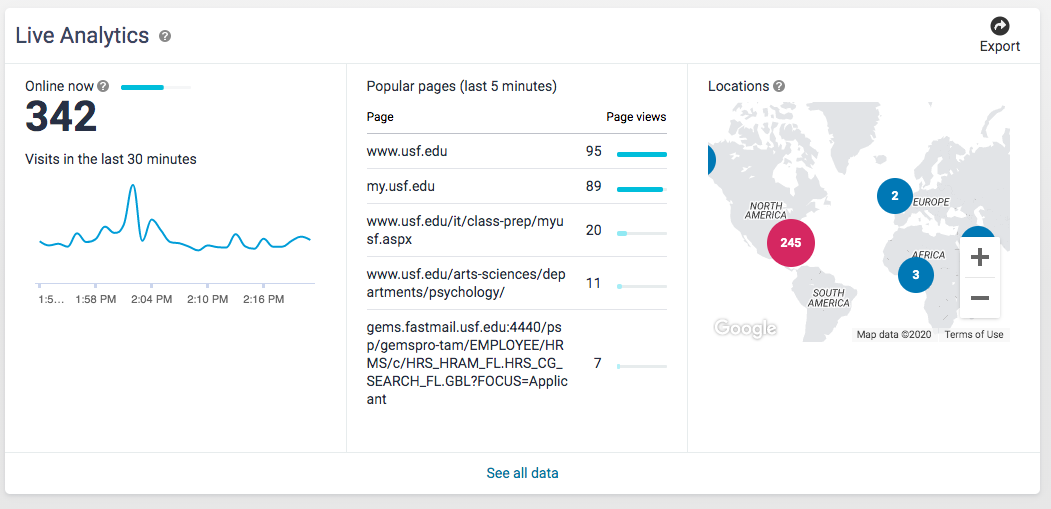Viewport: 1051px width, 509px height.
Task: Open the class-prep myusf.aspx page entry
Action: (464, 230)
